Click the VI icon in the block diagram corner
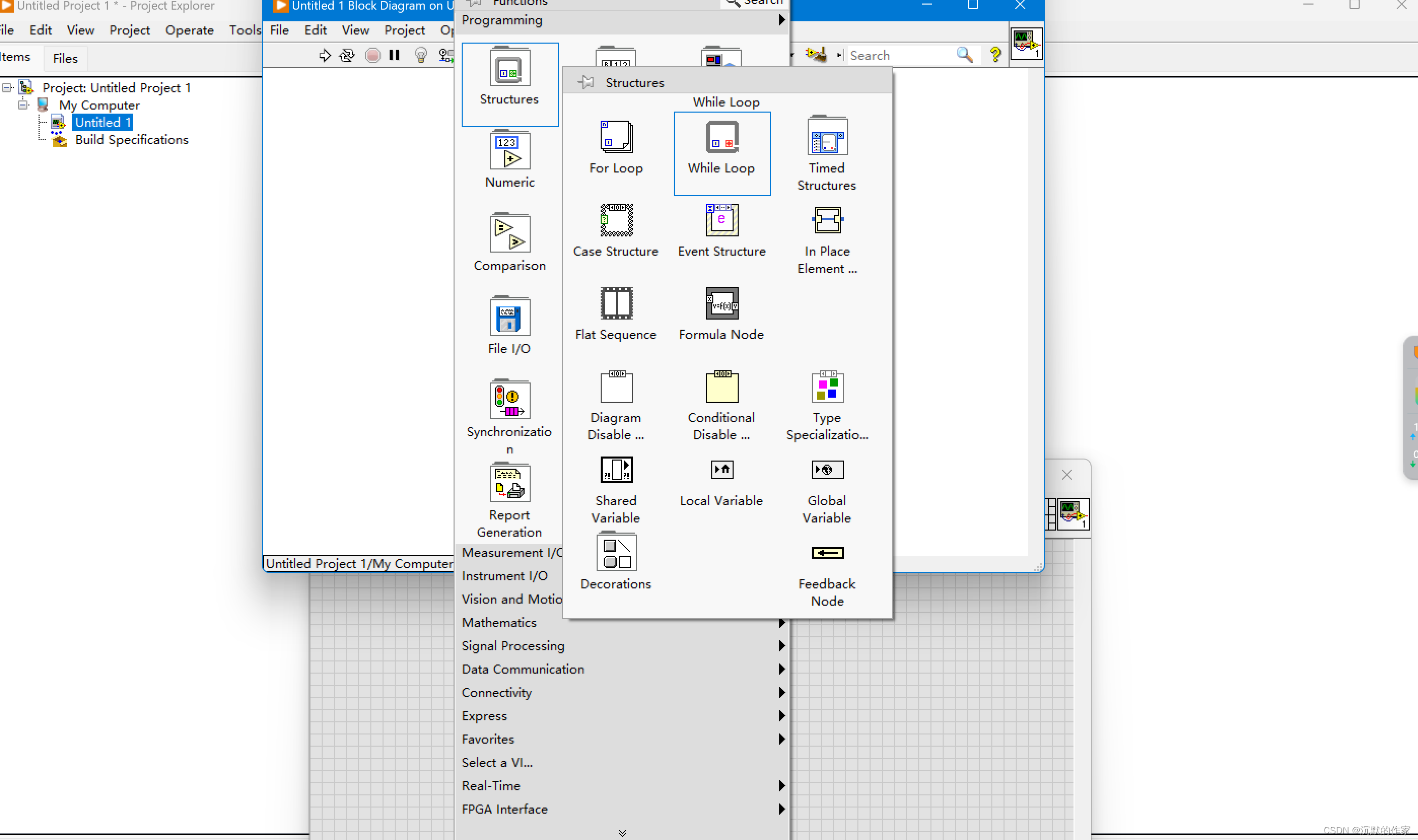 pyautogui.click(x=1026, y=44)
